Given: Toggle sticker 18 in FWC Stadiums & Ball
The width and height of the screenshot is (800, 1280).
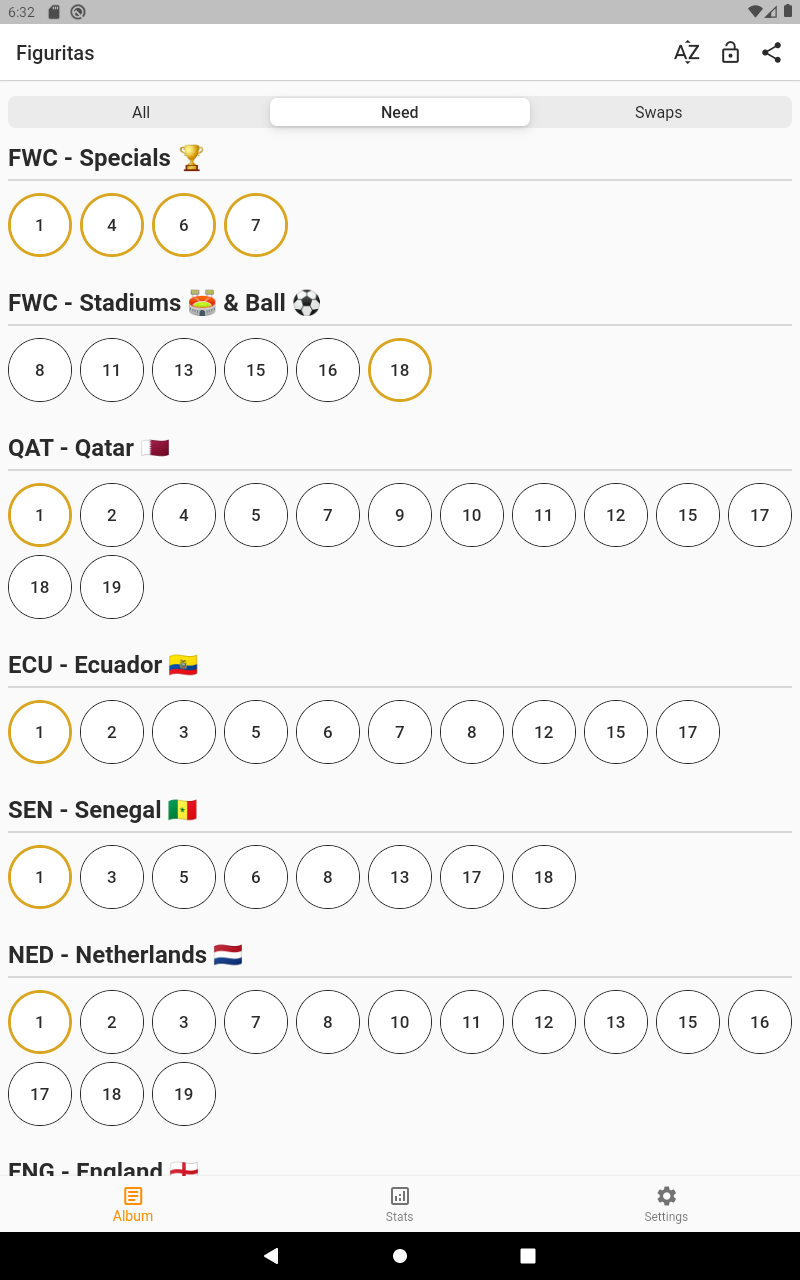Looking at the screenshot, I should pos(400,370).
